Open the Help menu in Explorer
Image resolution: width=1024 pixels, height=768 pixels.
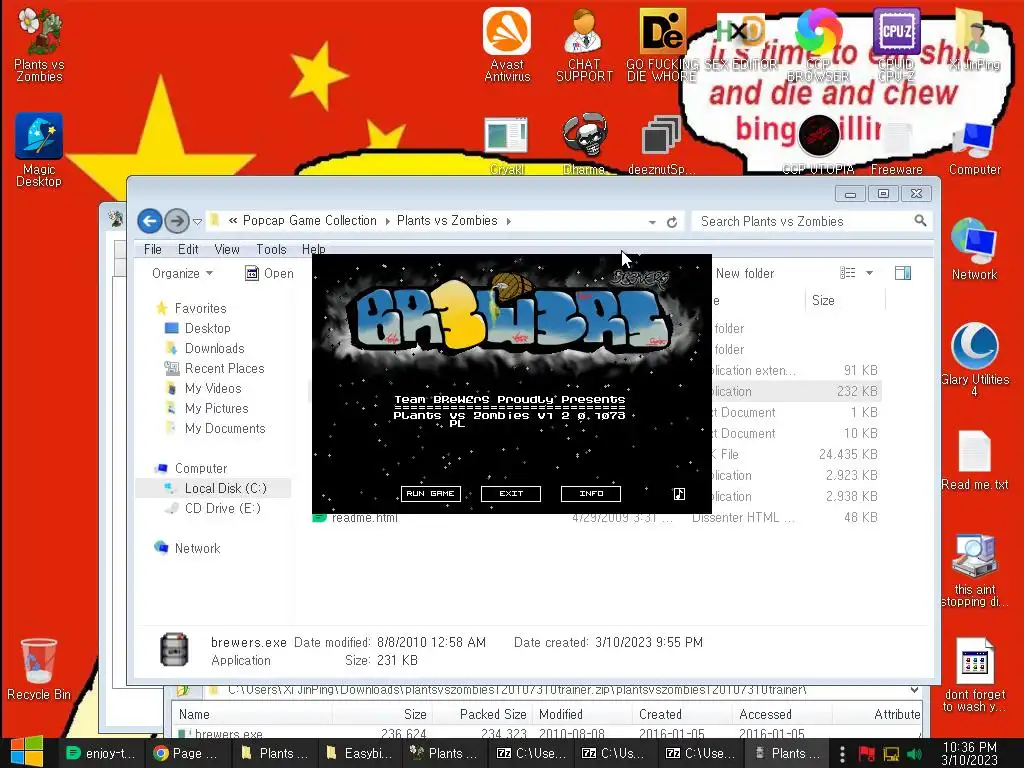pos(313,249)
